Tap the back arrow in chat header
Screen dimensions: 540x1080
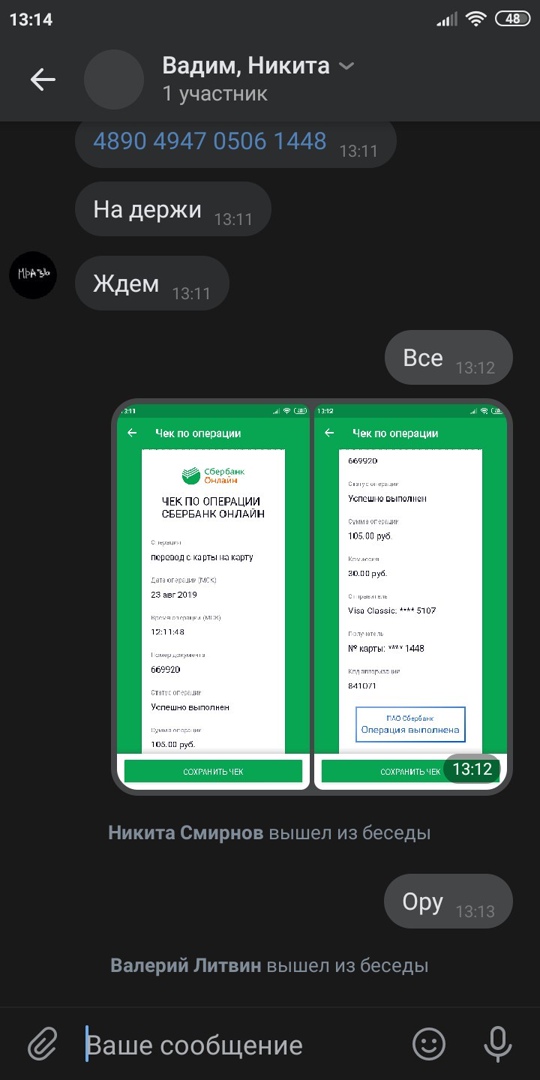click(x=43, y=80)
